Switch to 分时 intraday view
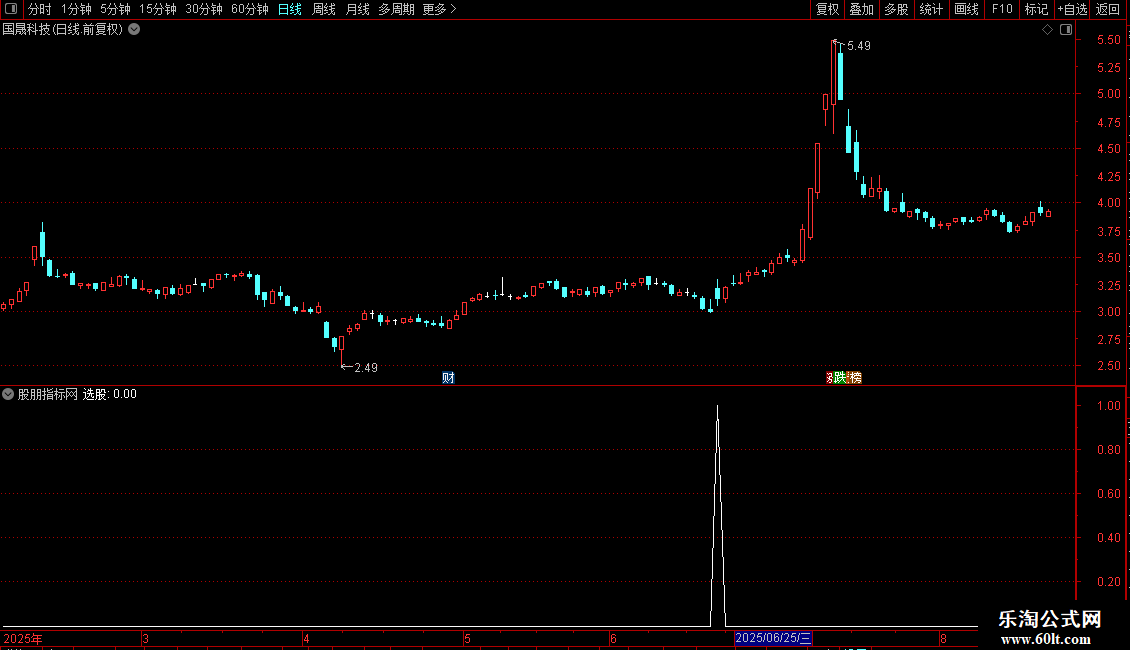The height and width of the screenshot is (650, 1130). point(40,9)
